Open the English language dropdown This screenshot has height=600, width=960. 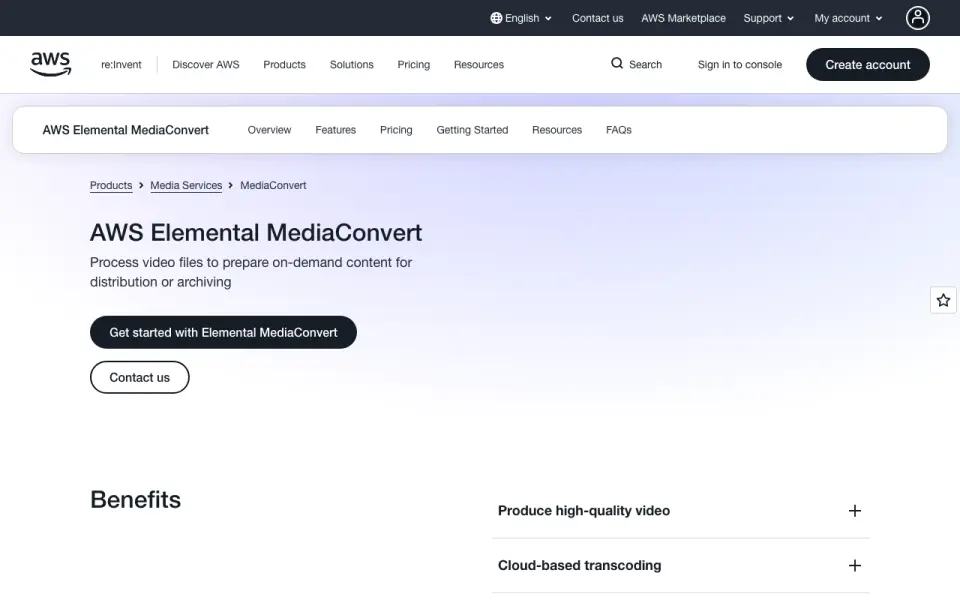click(x=521, y=18)
